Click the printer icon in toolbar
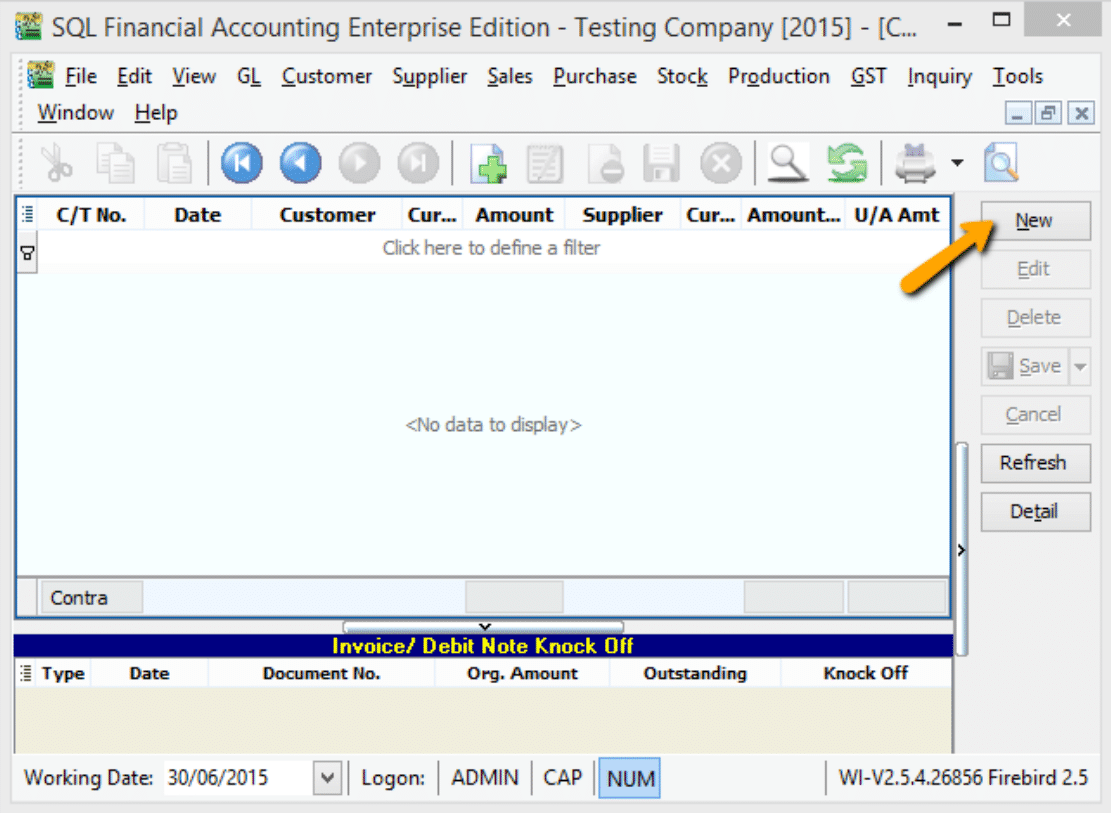Image resolution: width=1111 pixels, height=813 pixels. point(914,163)
